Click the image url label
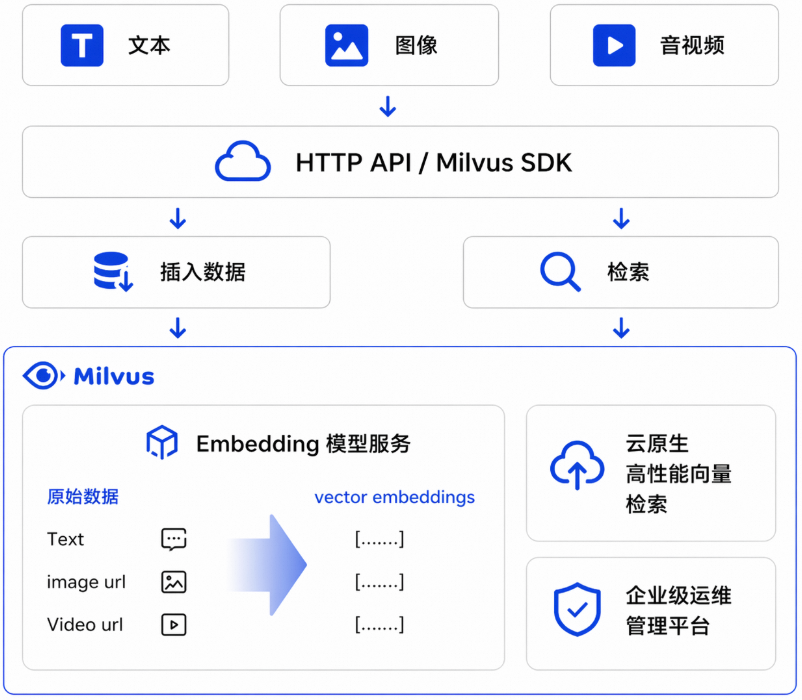The height and width of the screenshot is (700, 802). point(86,582)
